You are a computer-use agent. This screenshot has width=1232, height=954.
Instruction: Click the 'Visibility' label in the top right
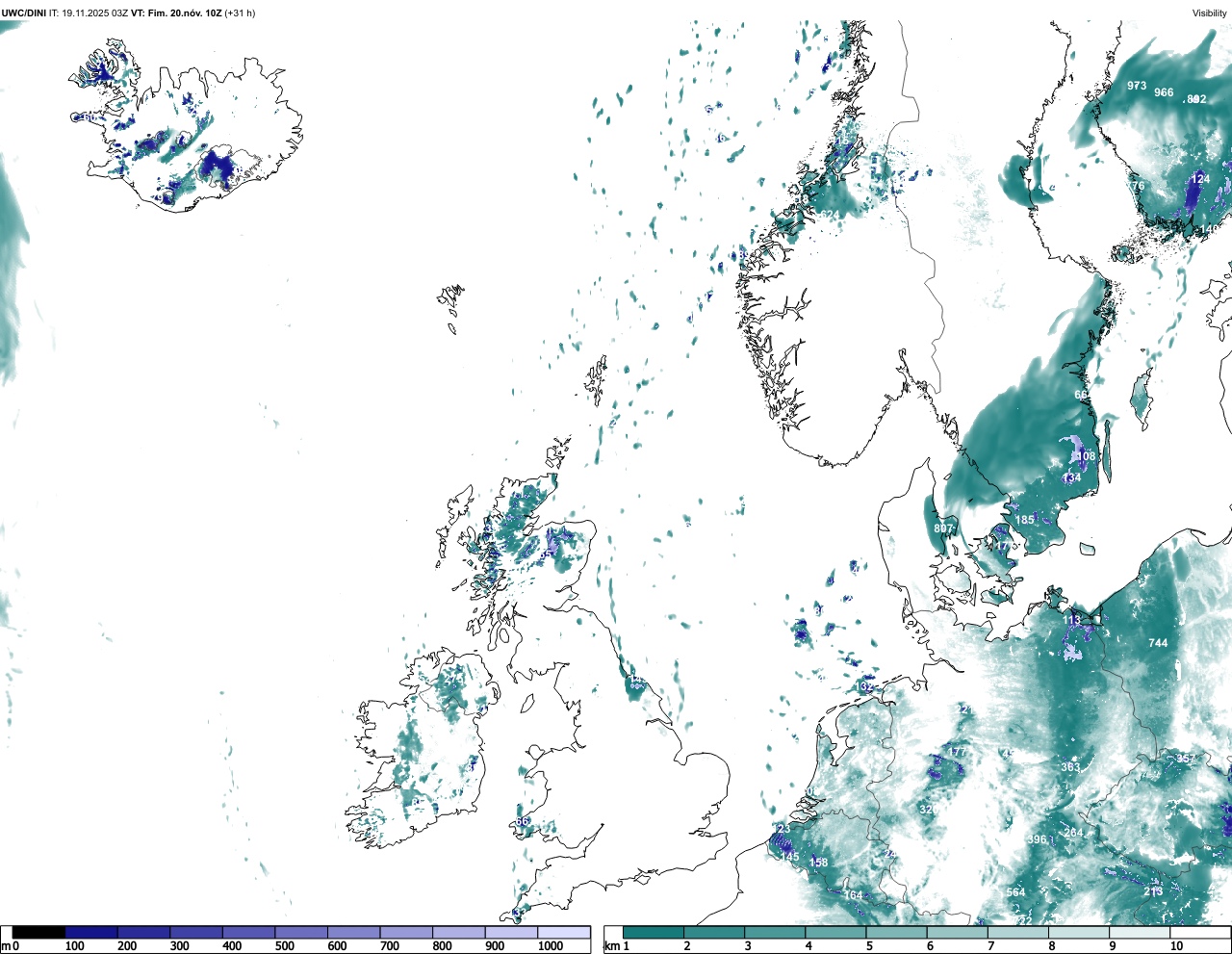point(1210,13)
